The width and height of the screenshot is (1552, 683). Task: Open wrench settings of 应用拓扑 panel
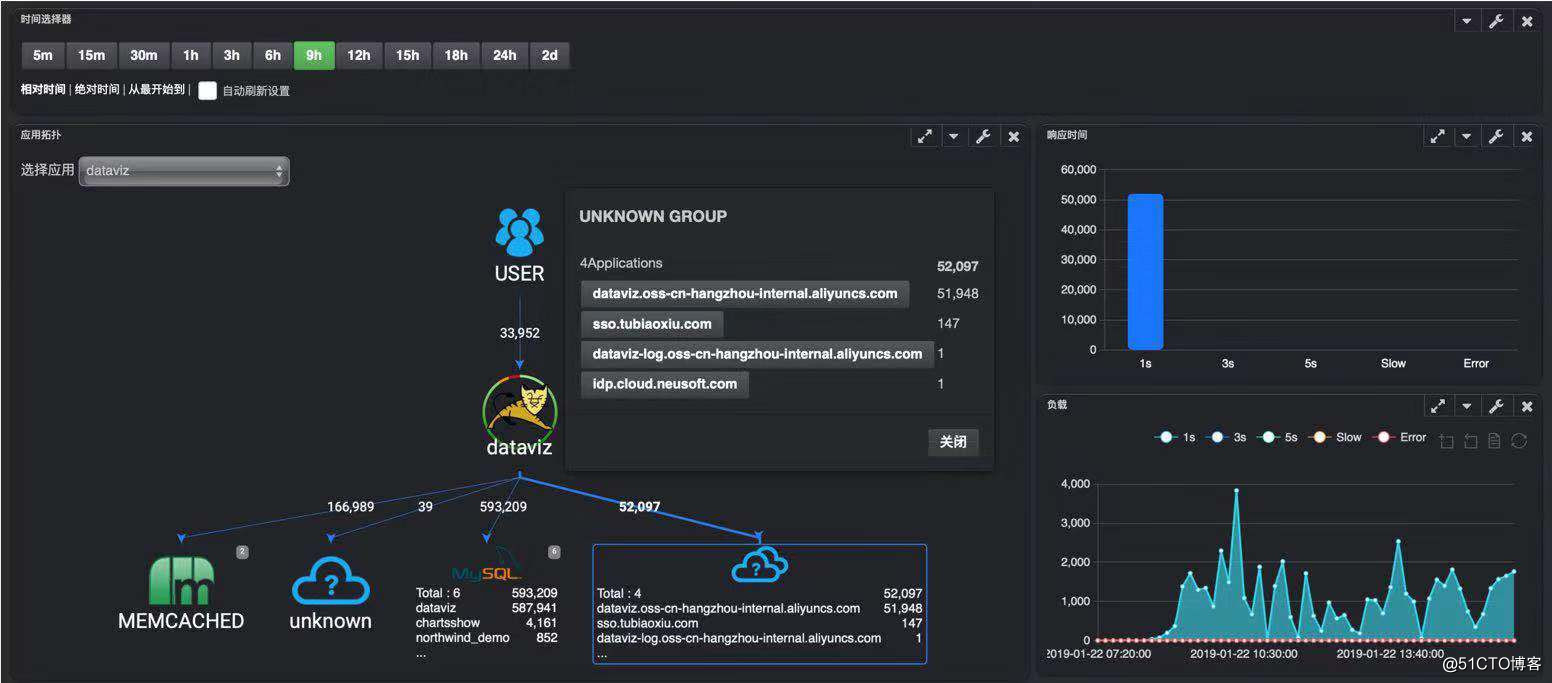[x=983, y=137]
